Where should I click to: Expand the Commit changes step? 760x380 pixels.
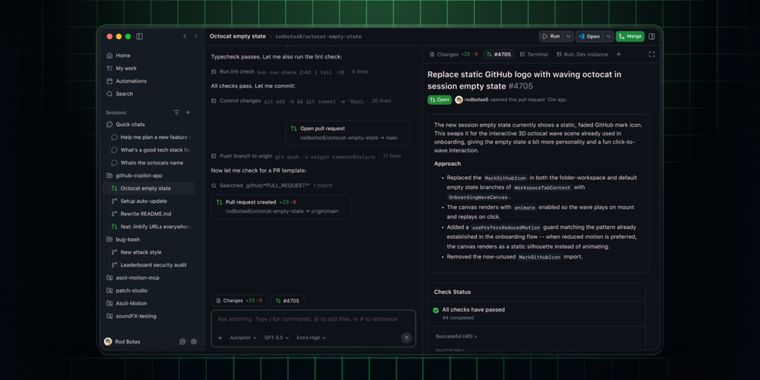pos(301,101)
